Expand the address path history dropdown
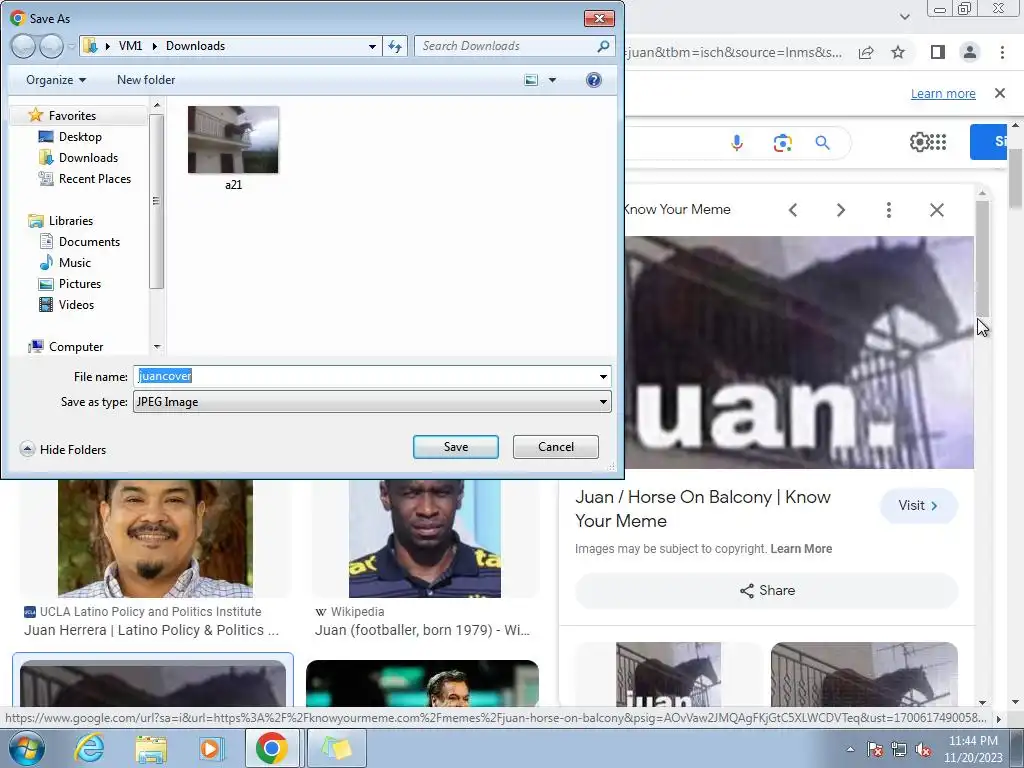This screenshot has width=1024, height=768. tap(372, 46)
